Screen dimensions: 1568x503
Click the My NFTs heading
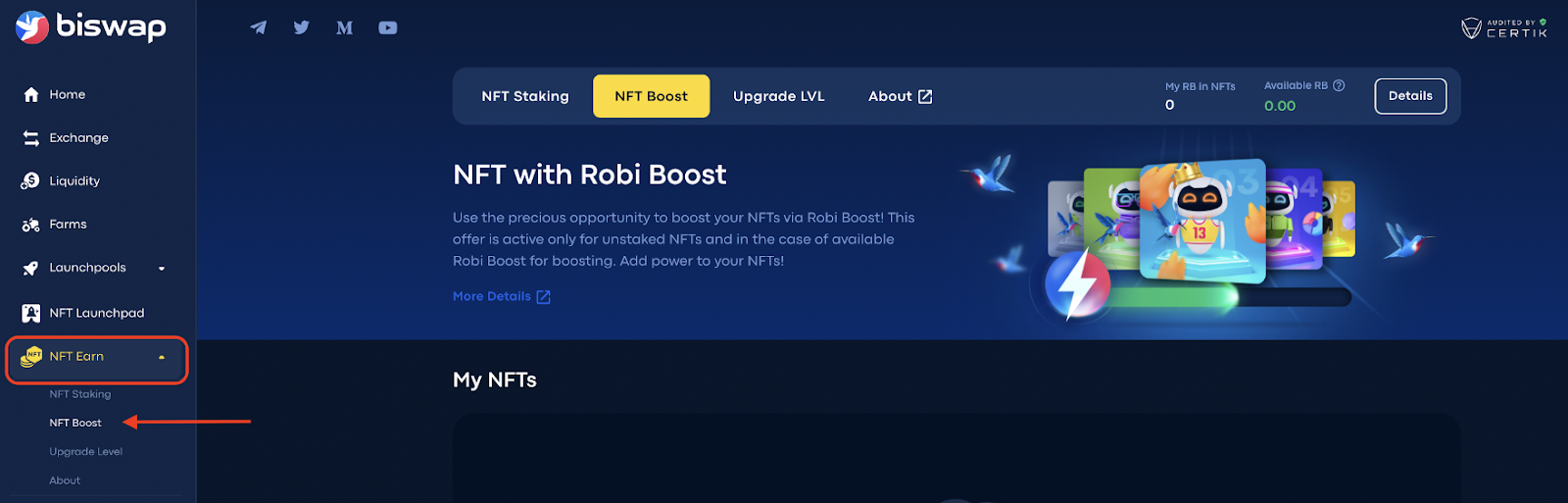495,380
